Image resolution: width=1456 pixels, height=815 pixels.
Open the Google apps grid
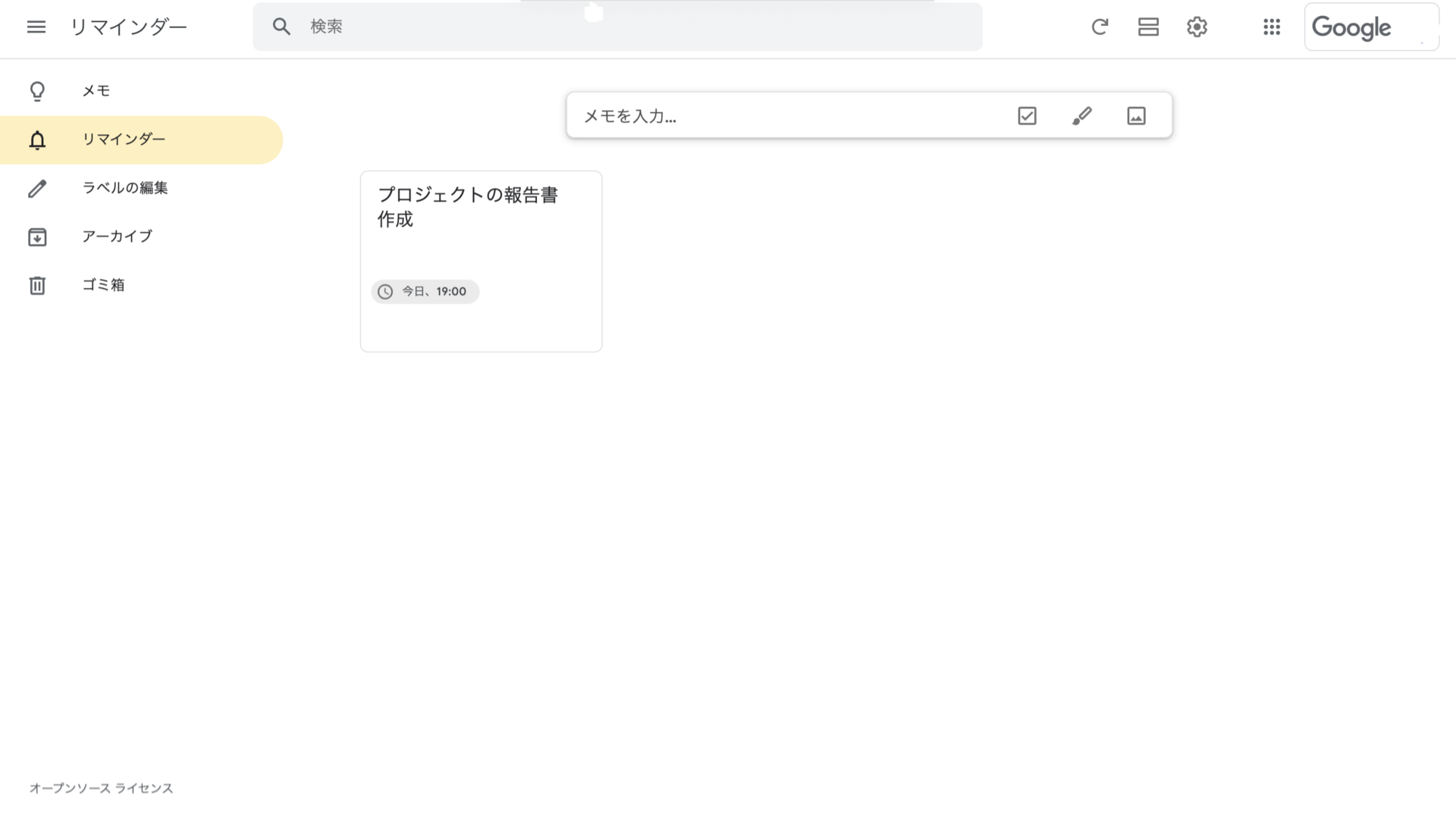click(x=1271, y=27)
